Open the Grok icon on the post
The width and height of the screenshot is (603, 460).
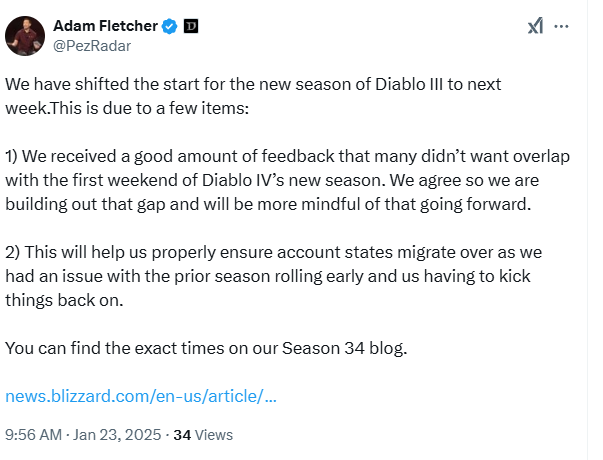coord(535,26)
